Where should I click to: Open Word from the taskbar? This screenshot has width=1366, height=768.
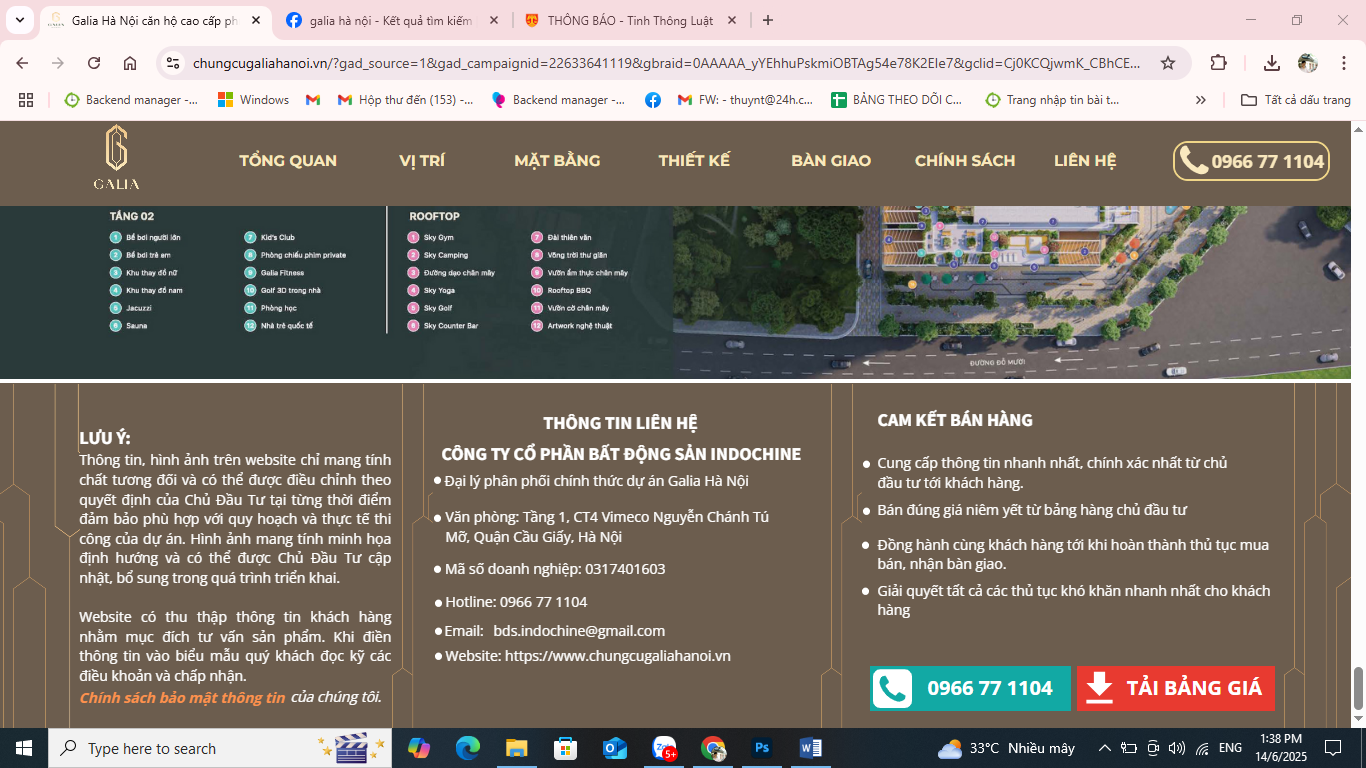pos(810,748)
